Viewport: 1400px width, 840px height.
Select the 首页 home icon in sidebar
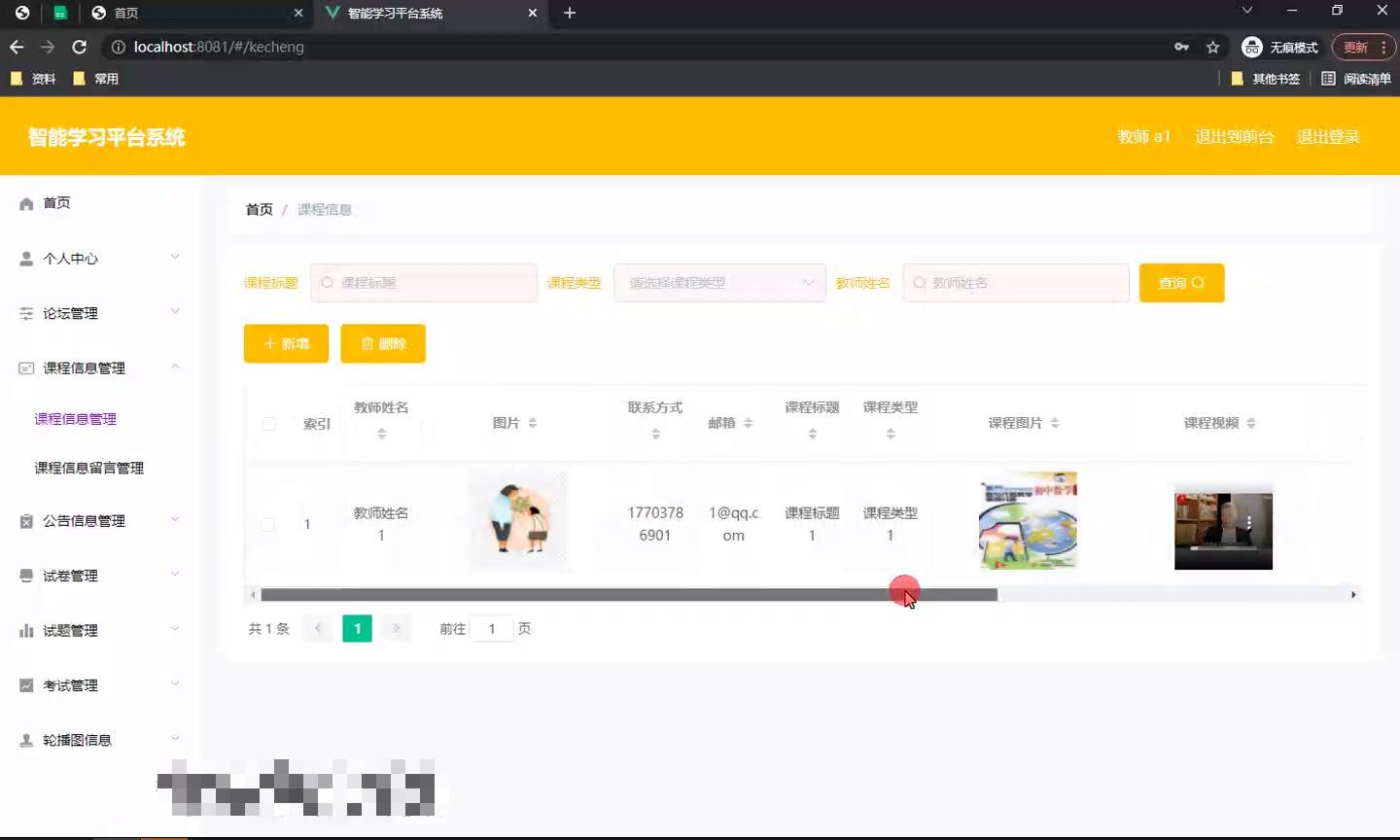click(25, 203)
